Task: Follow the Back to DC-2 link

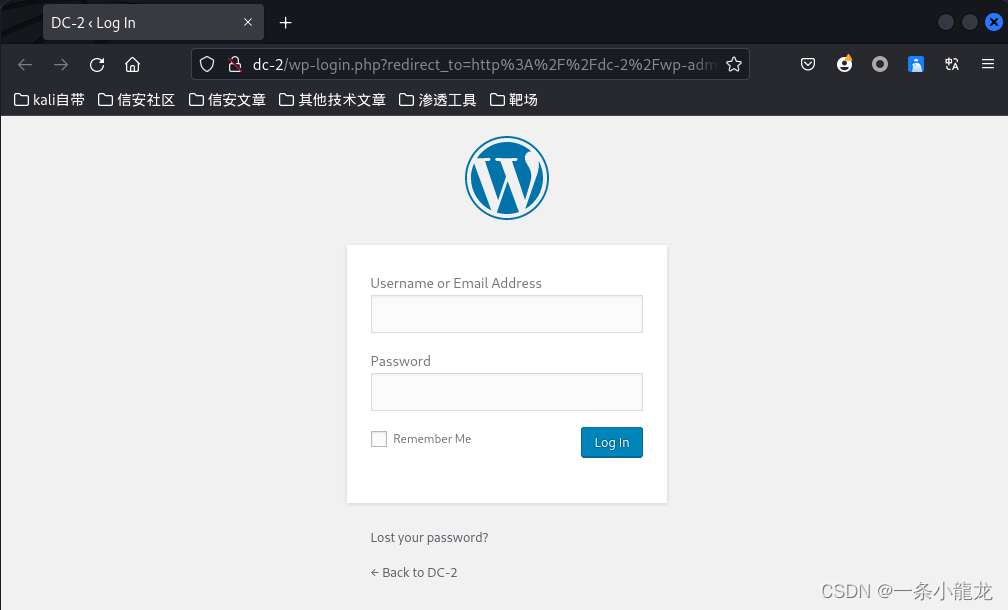Action: [x=414, y=572]
